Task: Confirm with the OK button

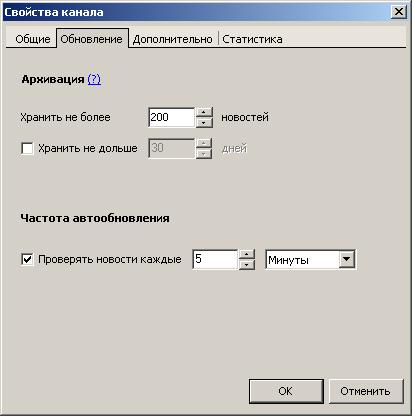Action: (x=286, y=391)
